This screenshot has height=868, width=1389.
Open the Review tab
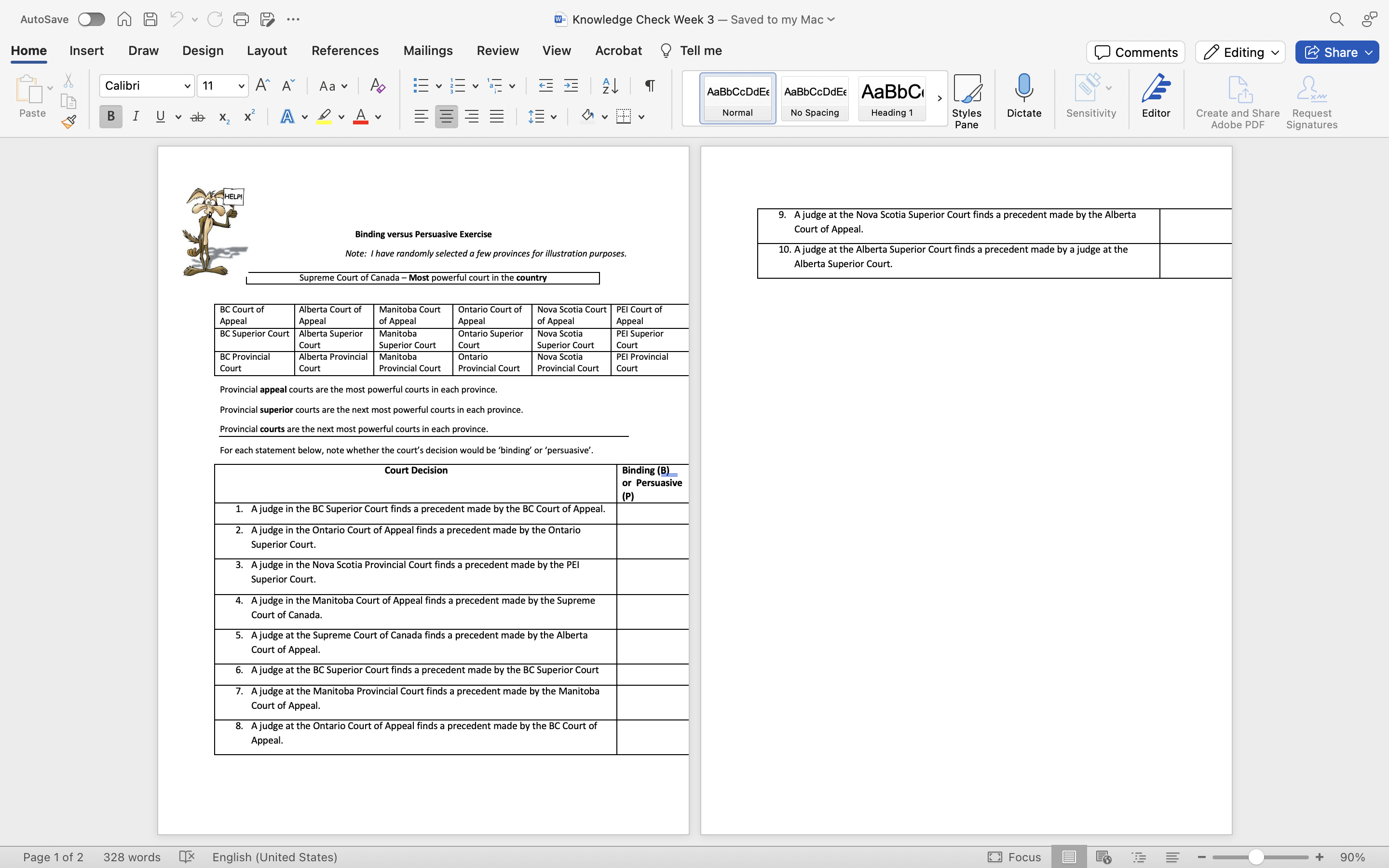pyautogui.click(x=497, y=51)
